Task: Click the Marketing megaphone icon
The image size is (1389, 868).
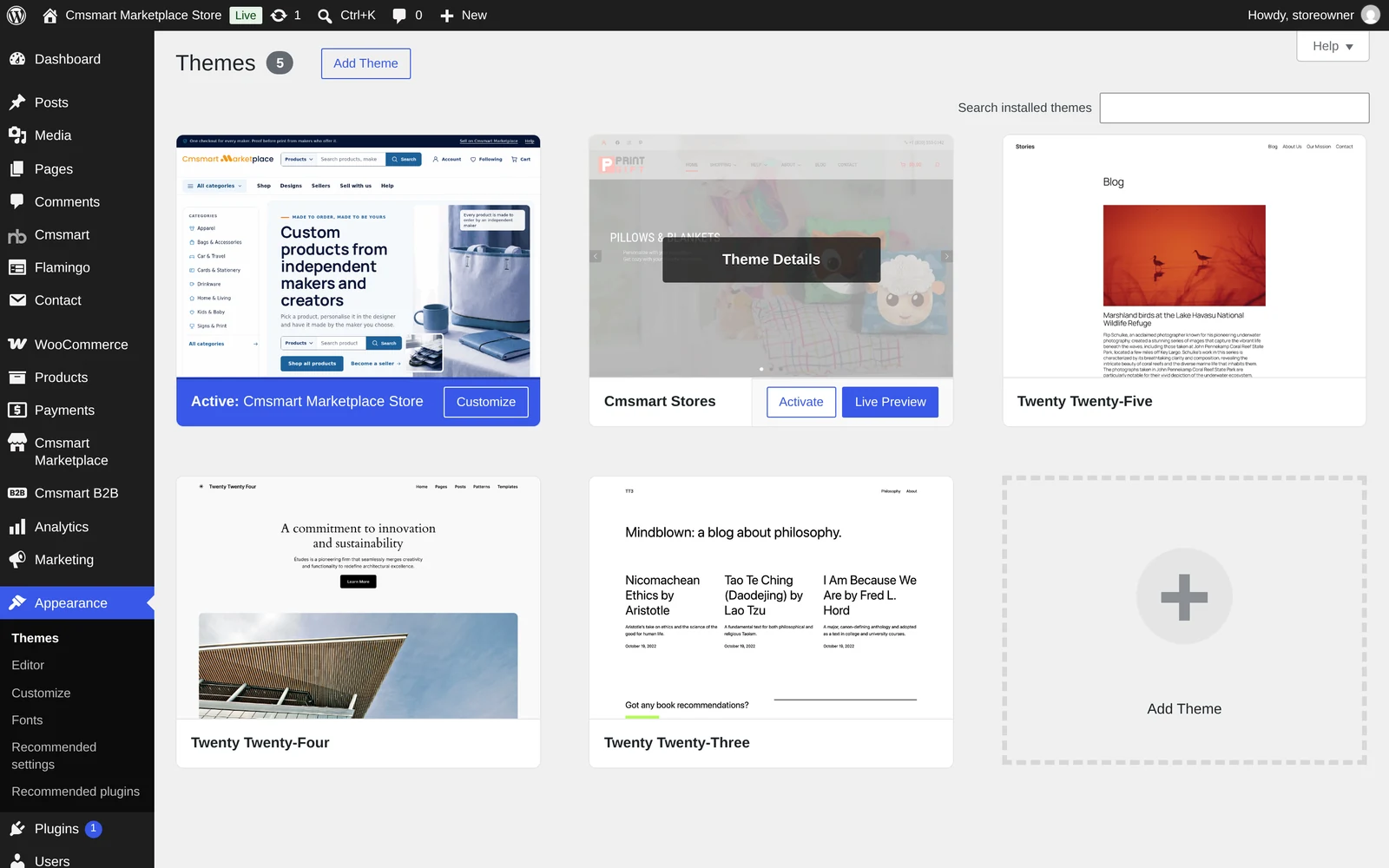Action: tap(17, 560)
